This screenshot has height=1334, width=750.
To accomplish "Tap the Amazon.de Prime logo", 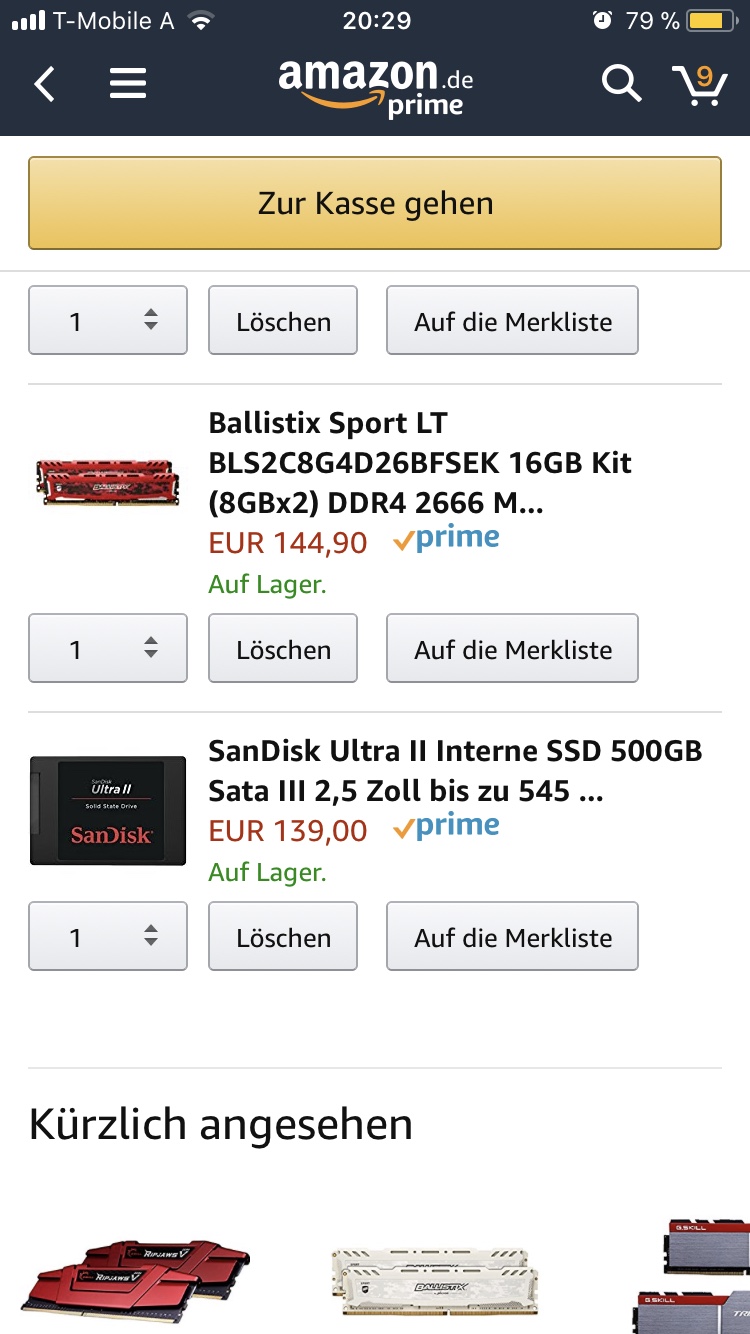I will 375,84.
